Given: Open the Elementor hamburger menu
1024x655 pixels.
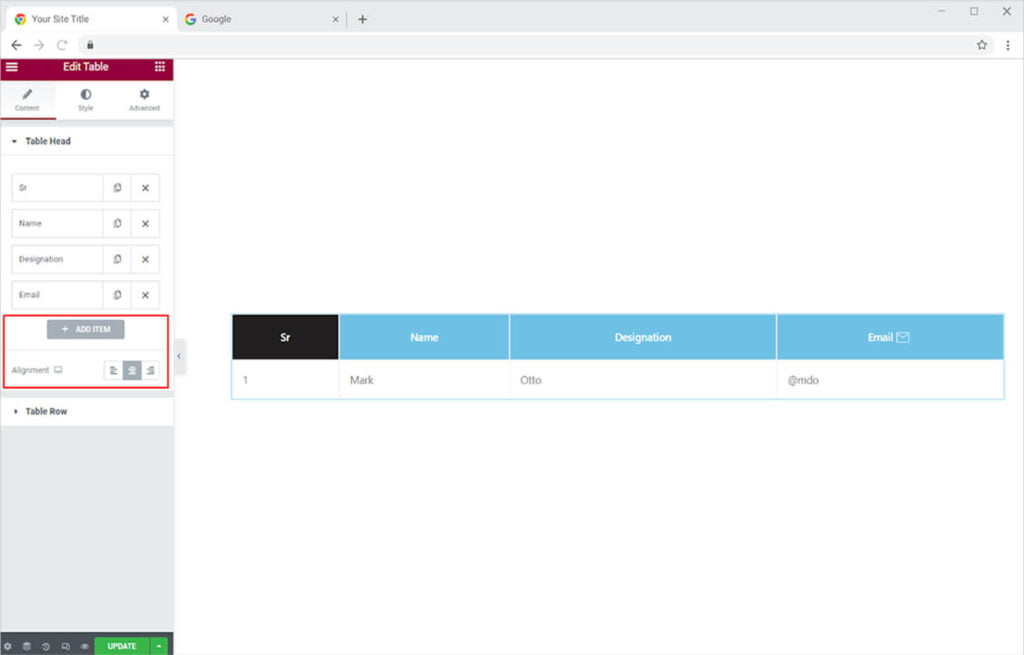Looking at the screenshot, I should [12, 67].
